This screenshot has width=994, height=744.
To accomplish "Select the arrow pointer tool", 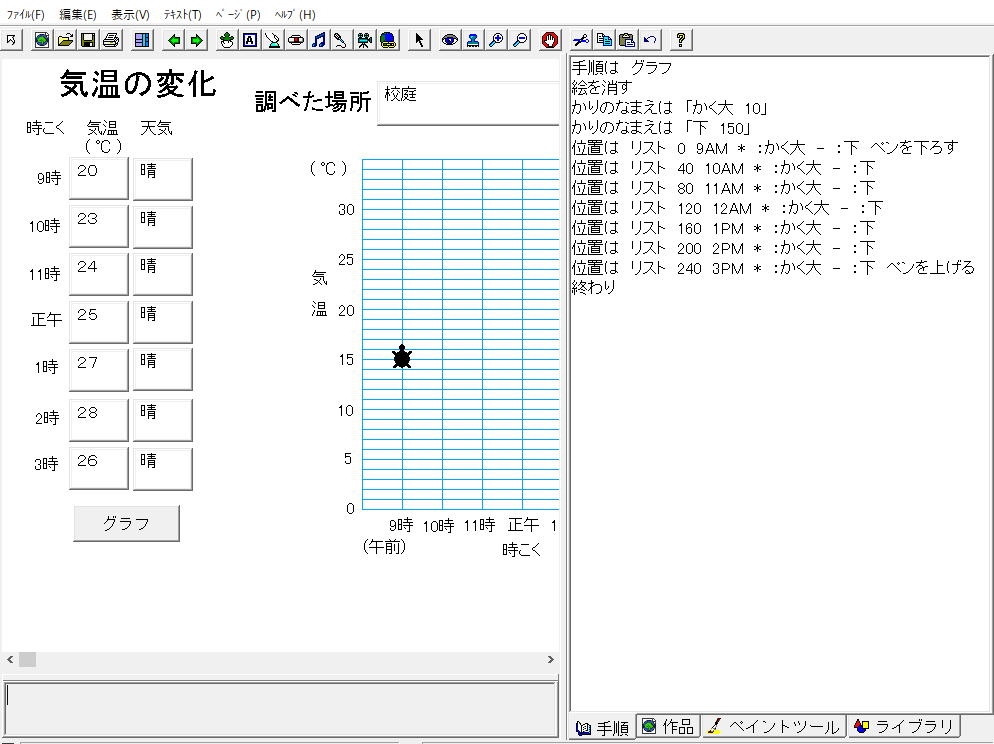I will click(419, 40).
